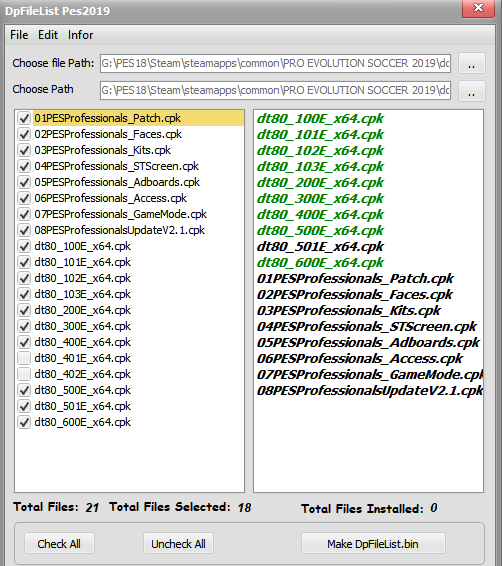The width and height of the screenshot is (502, 566).
Task: Select green dt80_102E_x64.cpk in right list
Action: 320,151
